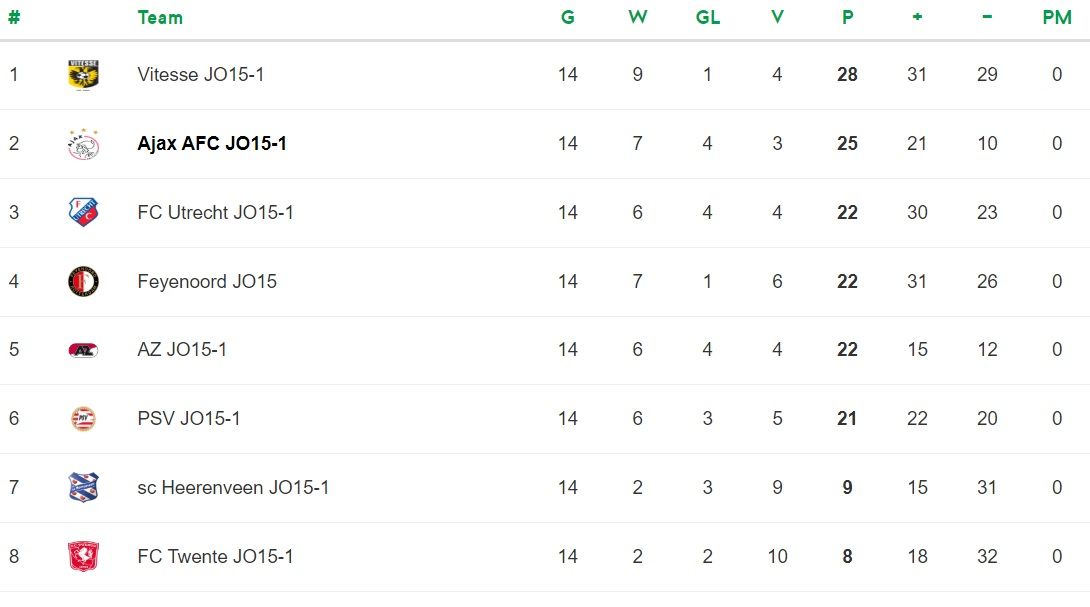The height and width of the screenshot is (607, 1090).
Task: Click the PSV club crest
Action: pos(83,419)
